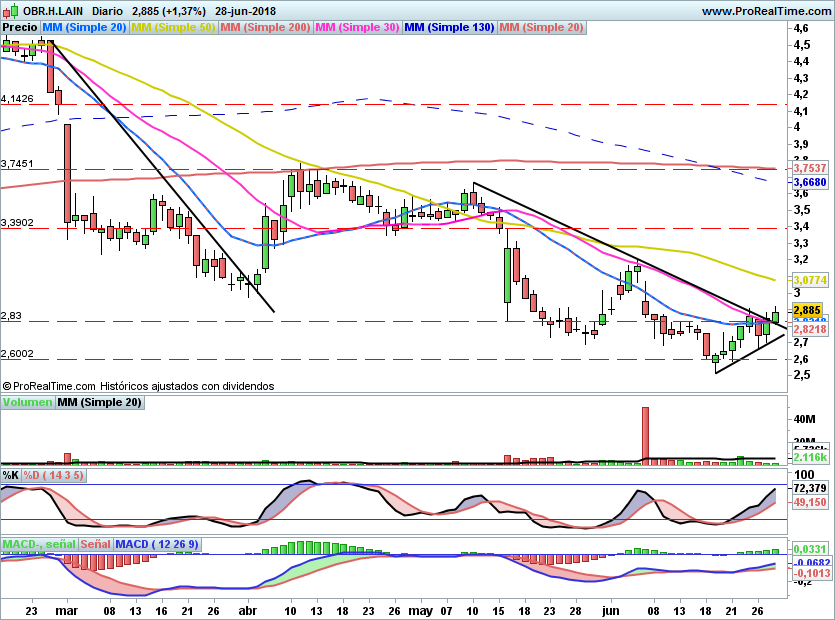Select the yellow MM (Simple 50) label
835x620 pixels.
coord(174,27)
